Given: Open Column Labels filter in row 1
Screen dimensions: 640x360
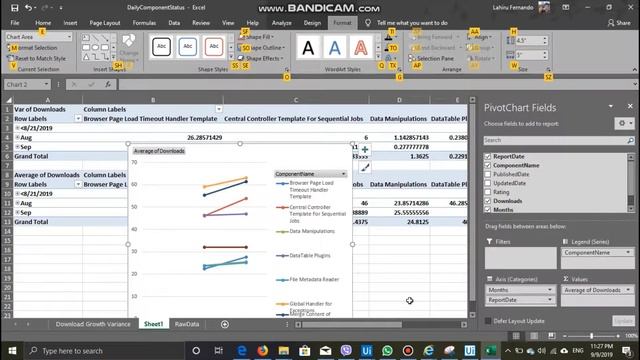Looking at the screenshot, I should click(x=219, y=109).
